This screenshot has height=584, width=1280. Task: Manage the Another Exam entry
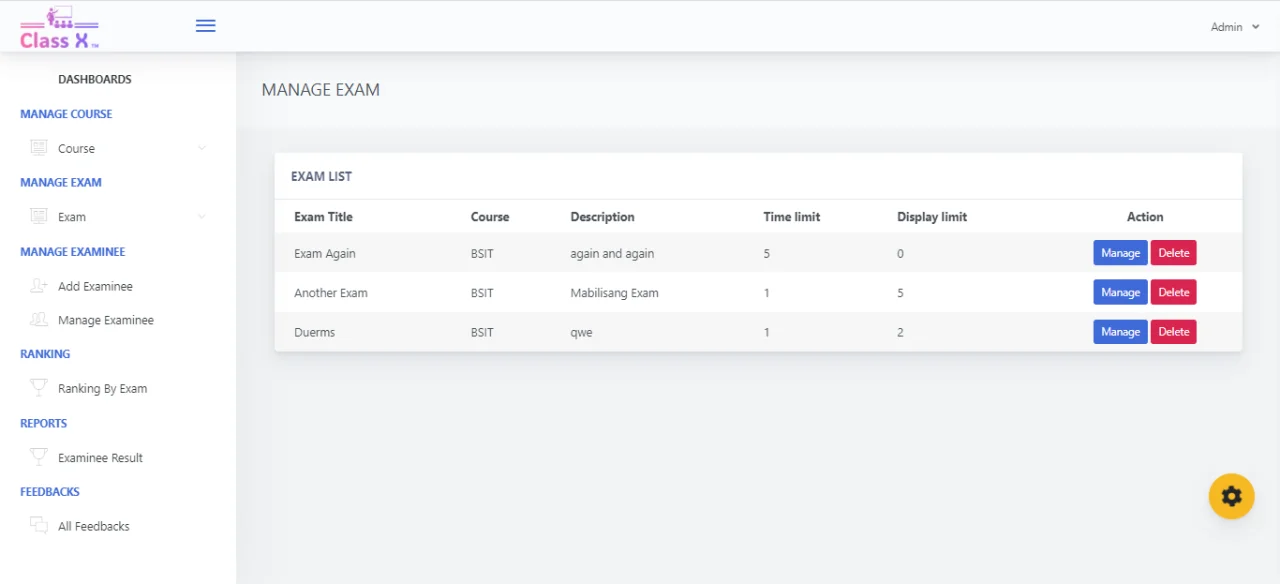coord(1120,292)
